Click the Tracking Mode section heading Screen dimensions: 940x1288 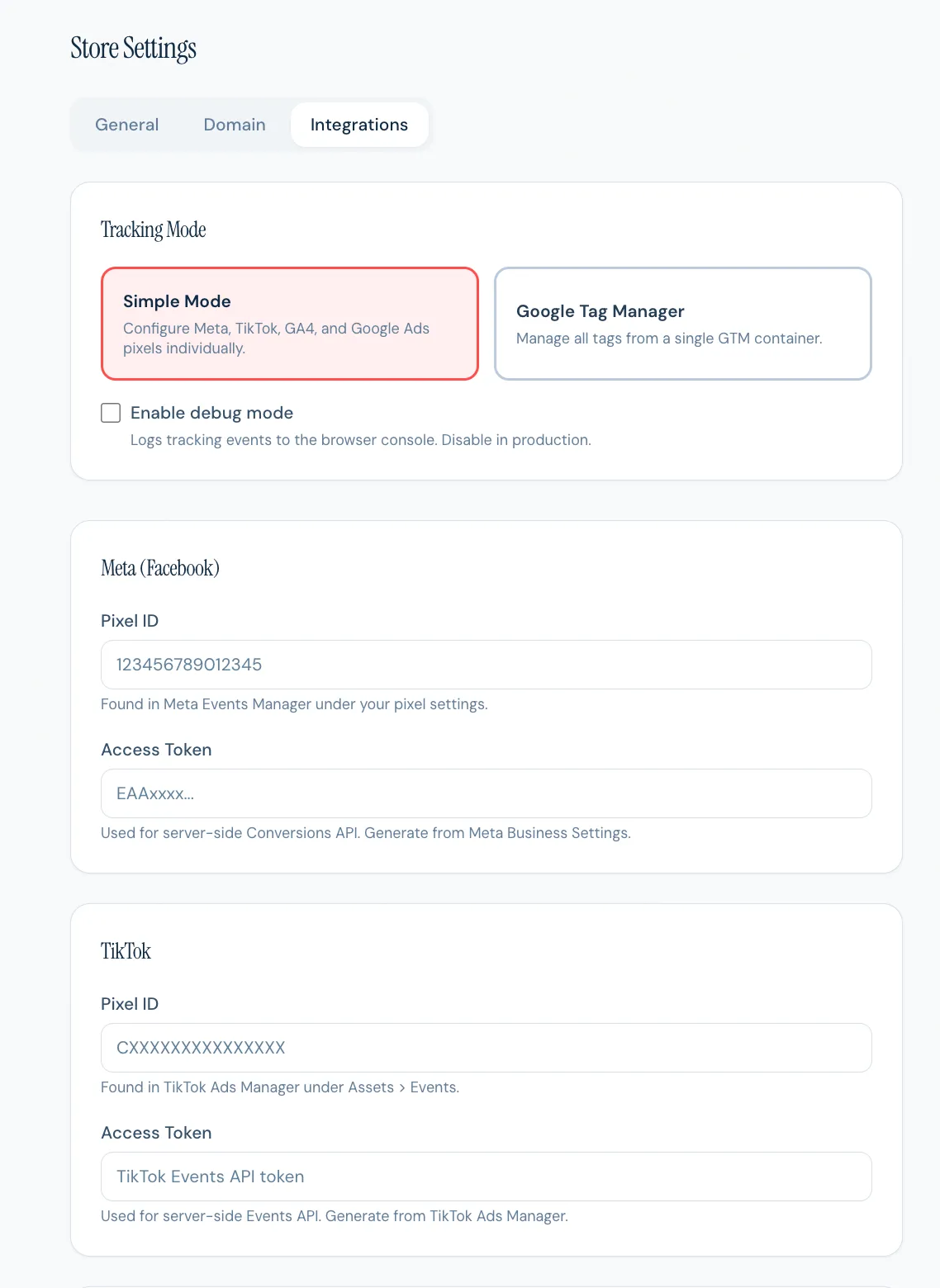click(153, 230)
